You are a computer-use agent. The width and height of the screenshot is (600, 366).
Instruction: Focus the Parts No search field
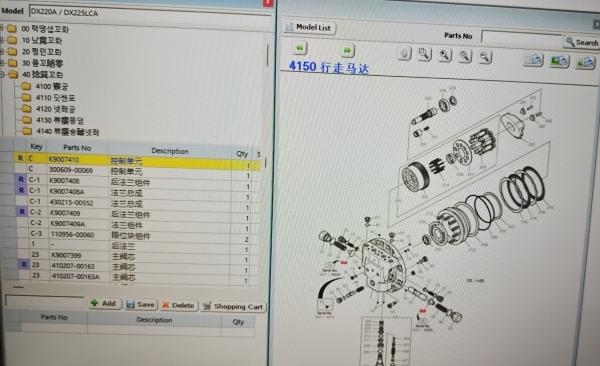(521, 38)
